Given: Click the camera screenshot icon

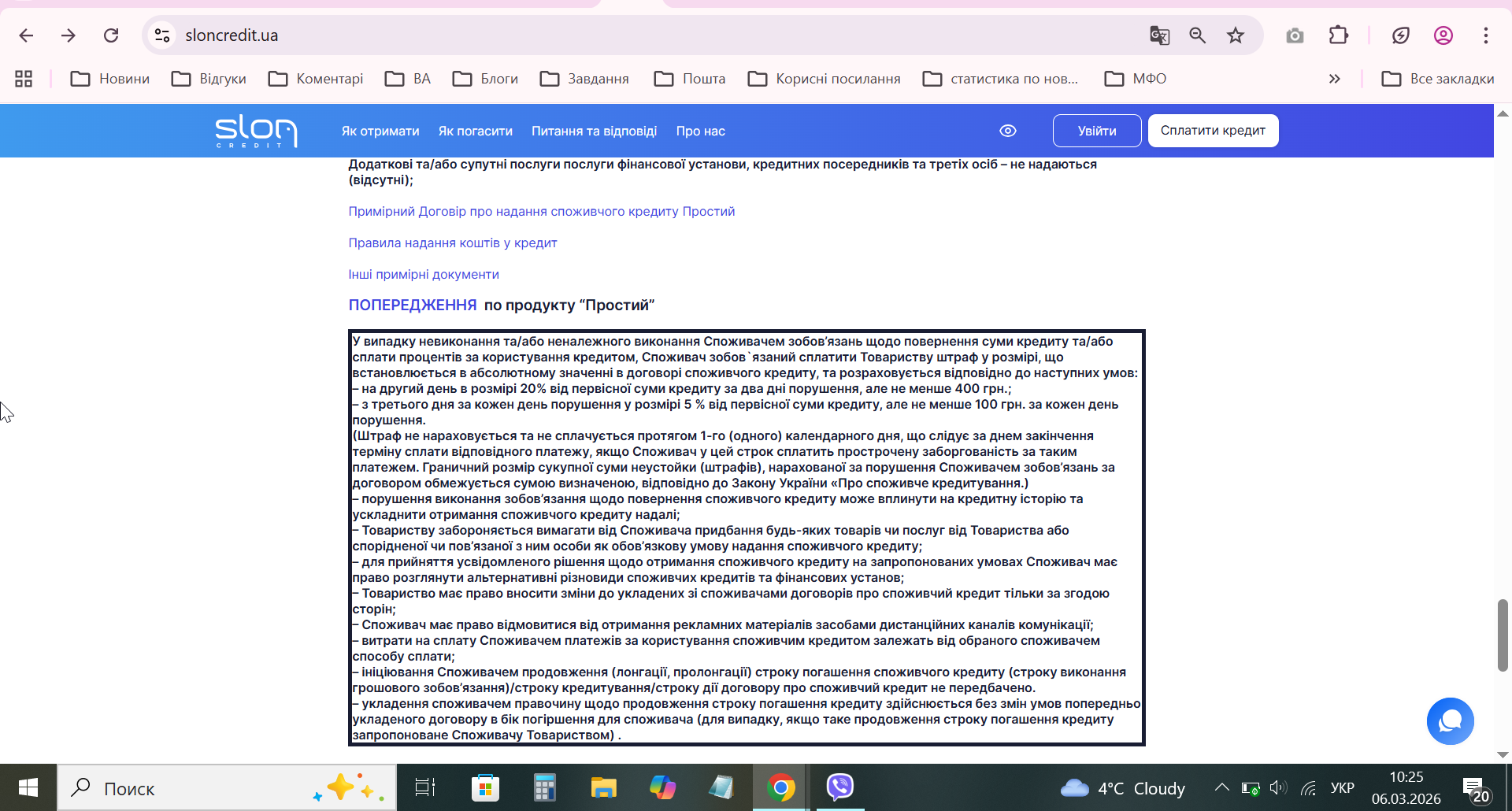Looking at the screenshot, I should 1295,35.
